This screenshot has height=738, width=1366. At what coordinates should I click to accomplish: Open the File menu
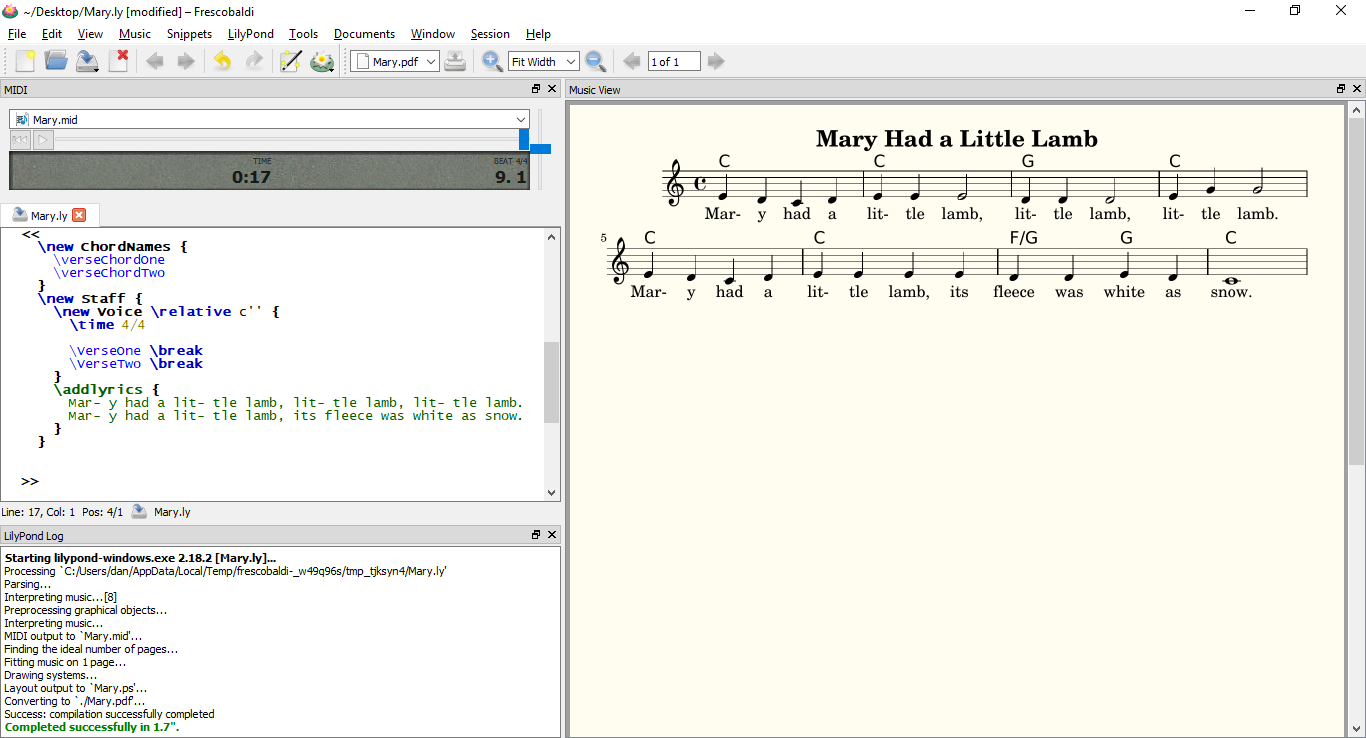coord(17,33)
